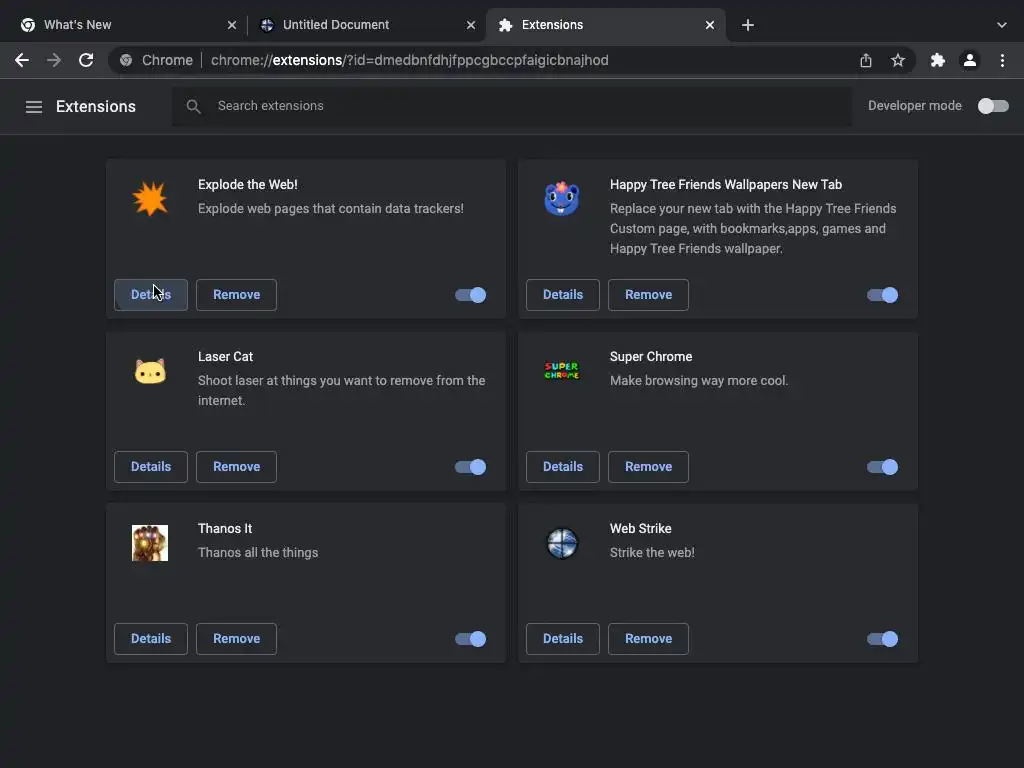Viewport: 1024px width, 768px height.
Task: Open Details for Web Strike
Action: (x=563, y=639)
